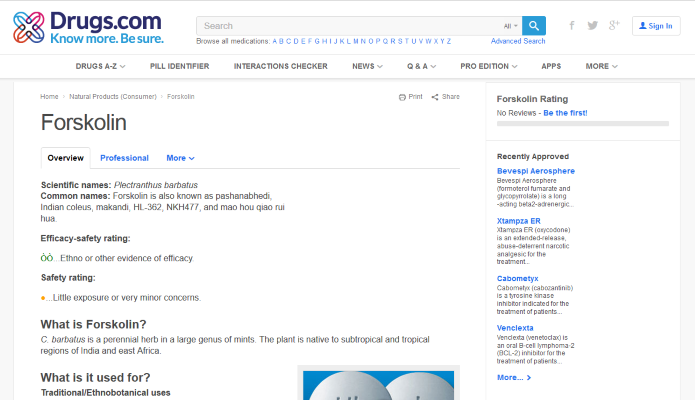Open Apps in the nav bar
695x400 pixels.
coord(551,66)
